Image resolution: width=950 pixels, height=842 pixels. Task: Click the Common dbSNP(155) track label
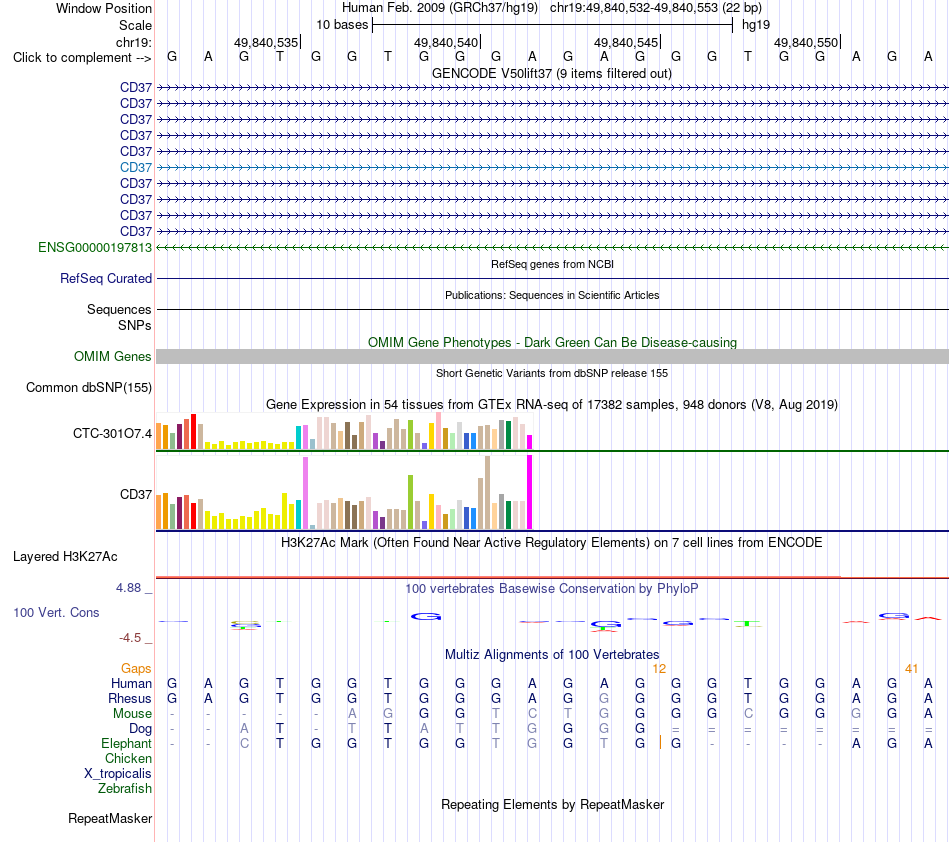tap(89, 387)
